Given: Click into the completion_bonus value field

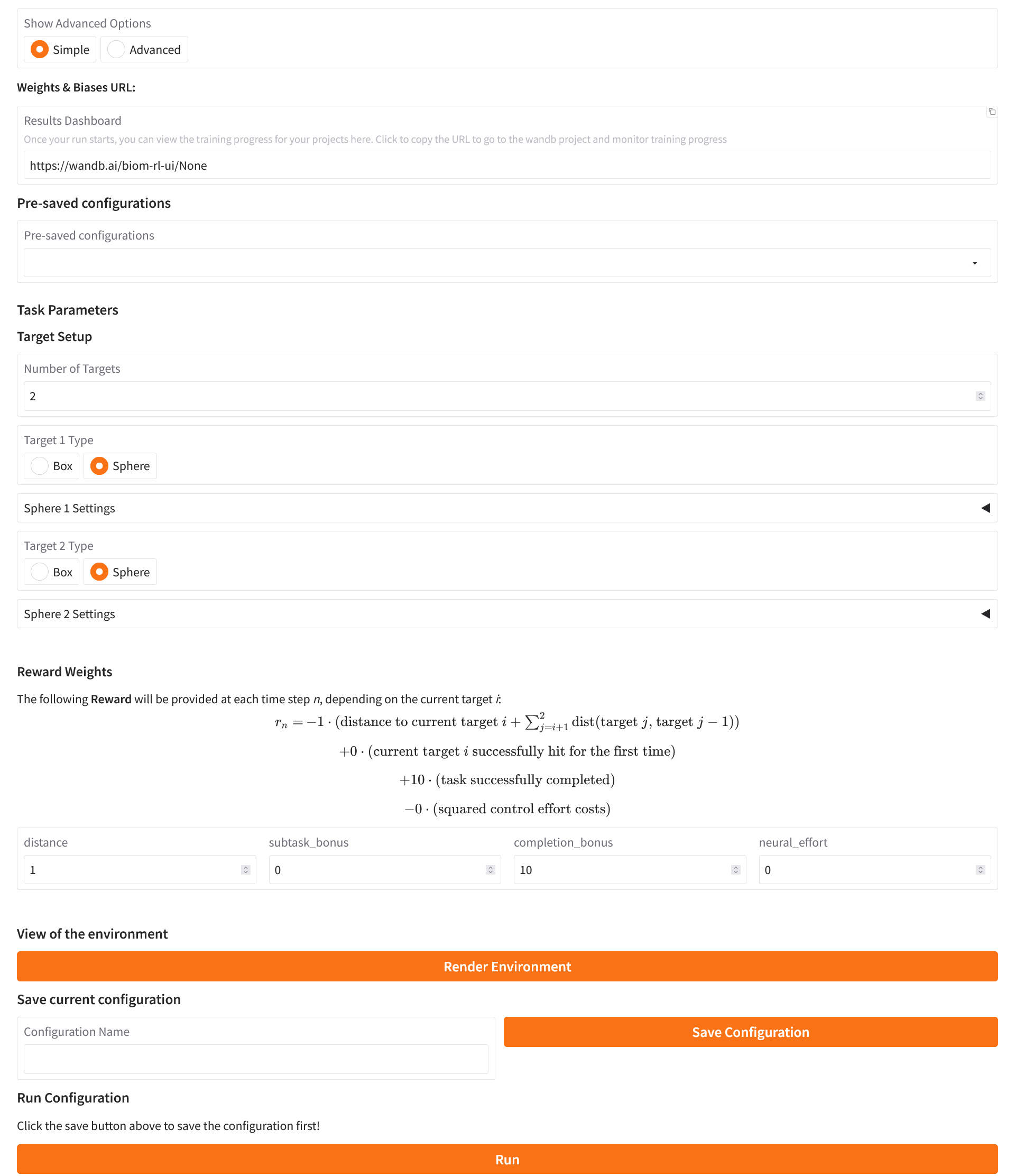Looking at the screenshot, I should [621, 869].
